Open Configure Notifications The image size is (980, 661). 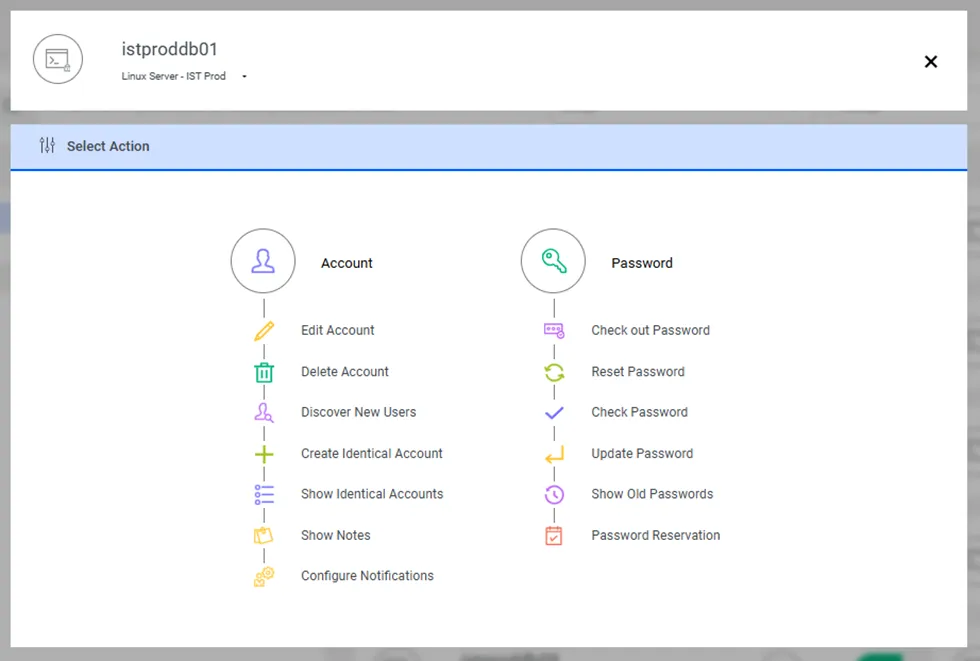368,576
